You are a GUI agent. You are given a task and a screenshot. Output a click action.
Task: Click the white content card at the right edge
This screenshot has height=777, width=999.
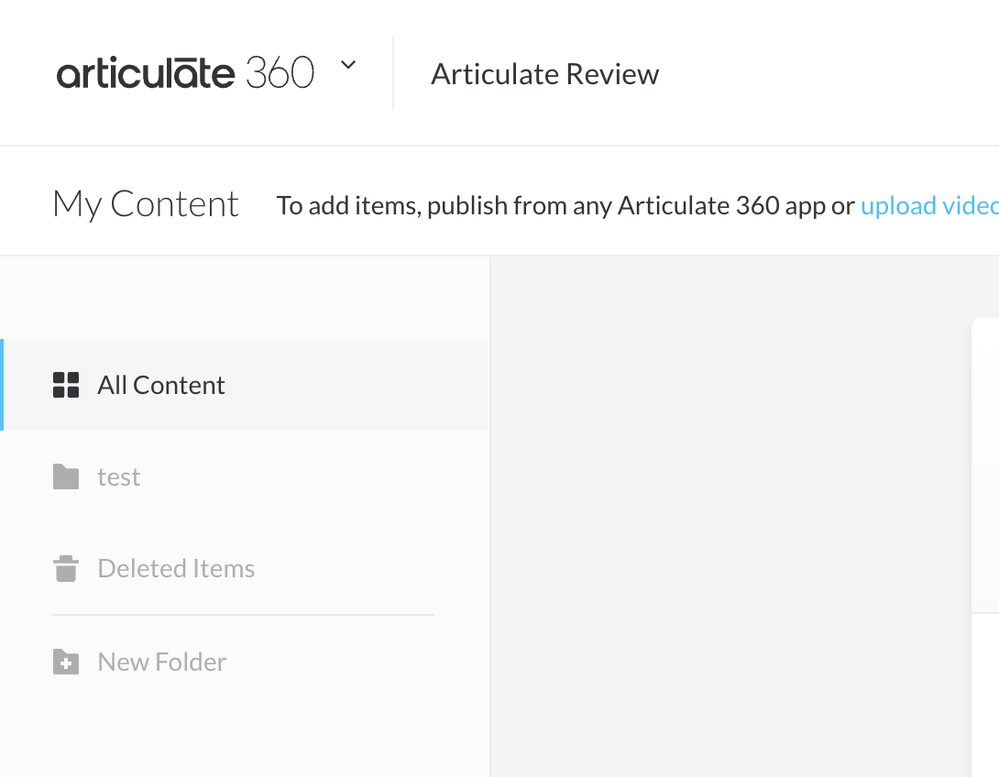(x=985, y=460)
